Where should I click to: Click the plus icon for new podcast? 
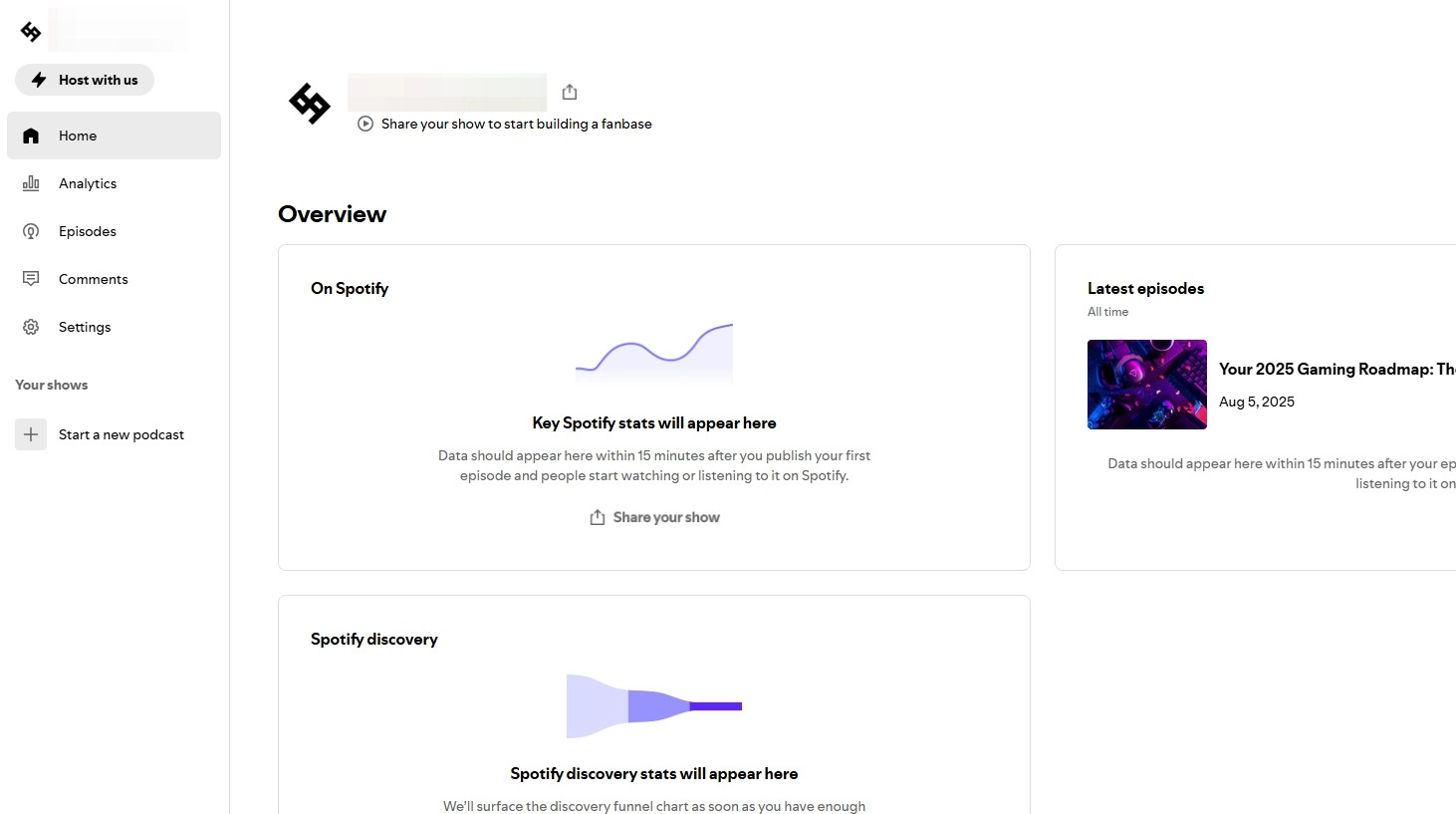coord(31,434)
